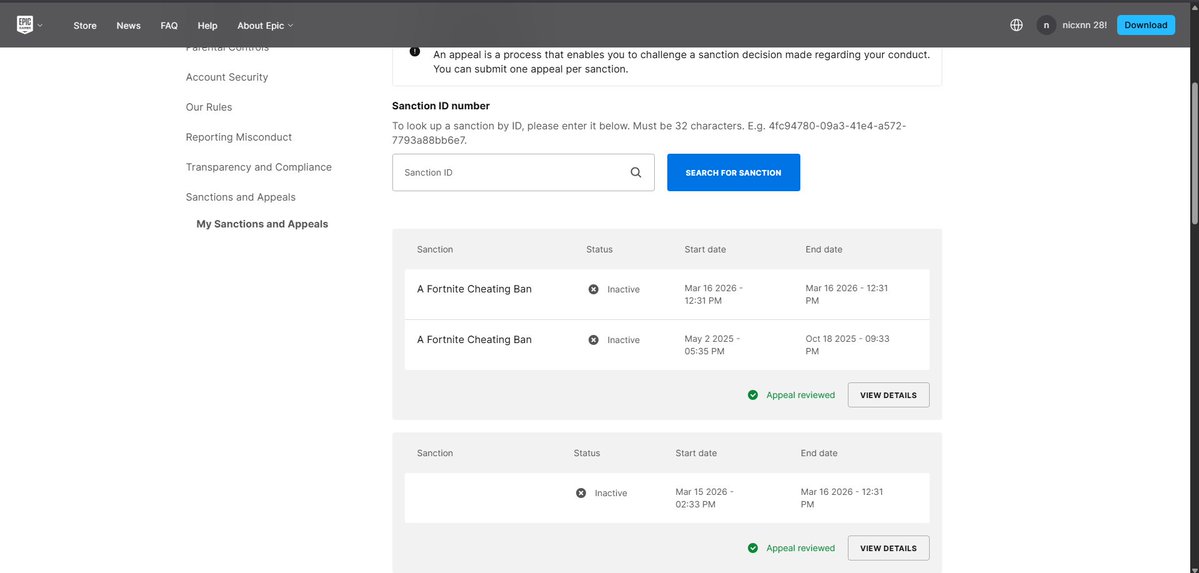View details of Mar 15 2026 sanction
The width and height of the screenshot is (1199, 573).
coord(889,548)
